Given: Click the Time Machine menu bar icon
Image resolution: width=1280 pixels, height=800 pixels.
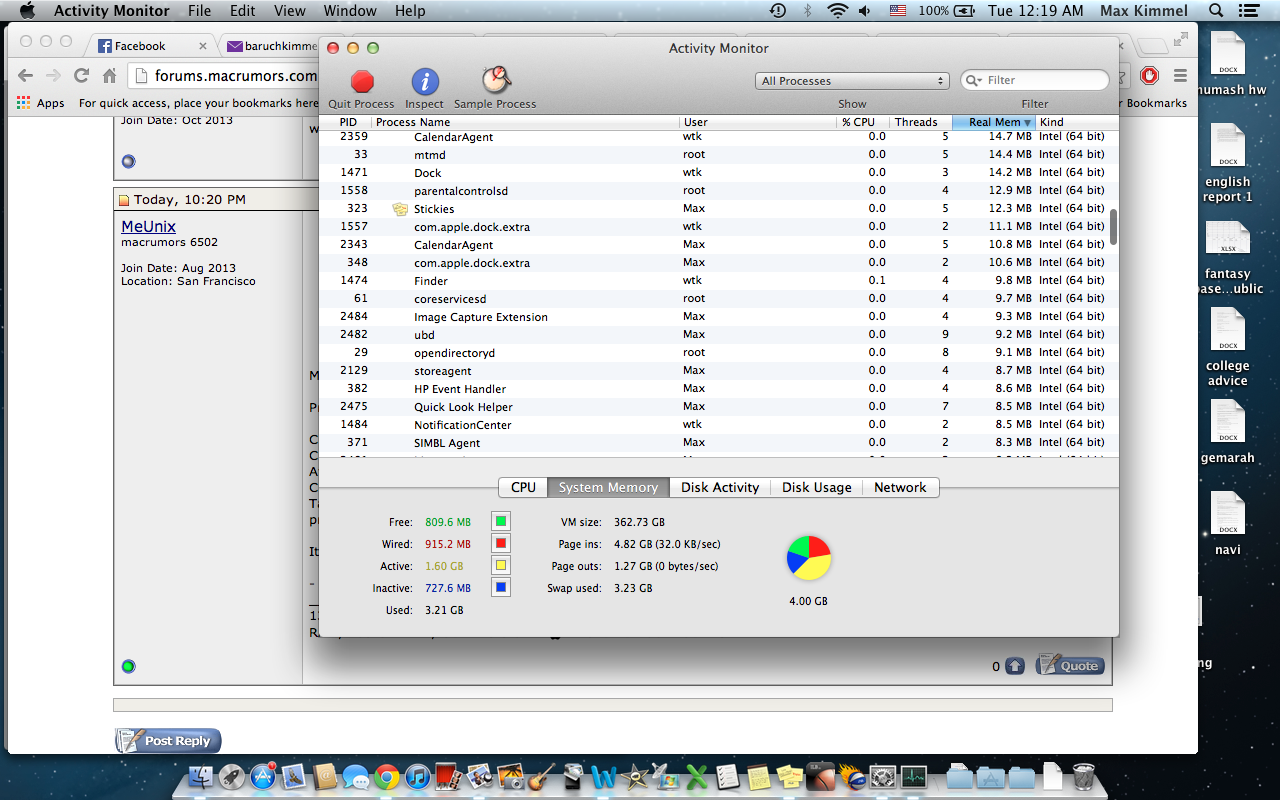Looking at the screenshot, I should [x=778, y=11].
